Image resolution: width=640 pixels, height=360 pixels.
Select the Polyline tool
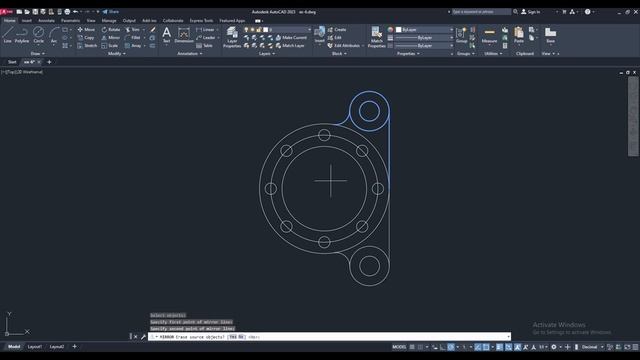[x=22, y=35]
